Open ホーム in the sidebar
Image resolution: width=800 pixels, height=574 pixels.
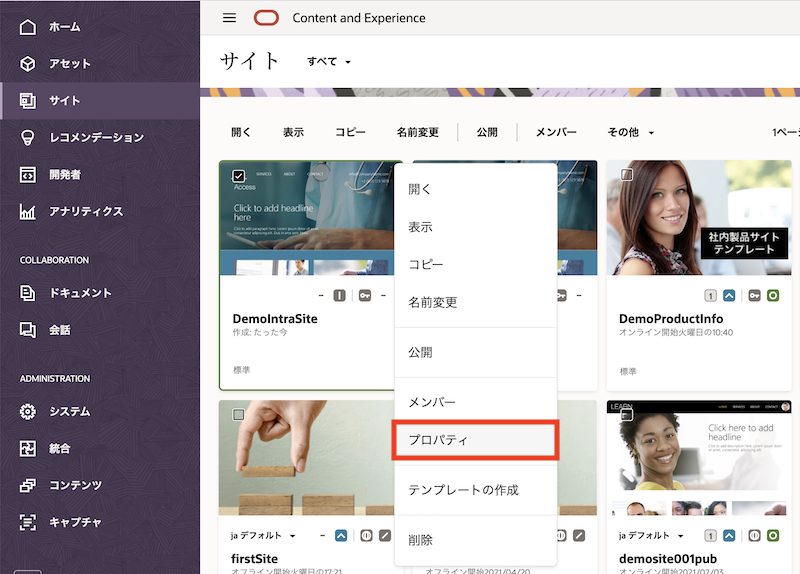click(x=64, y=27)
